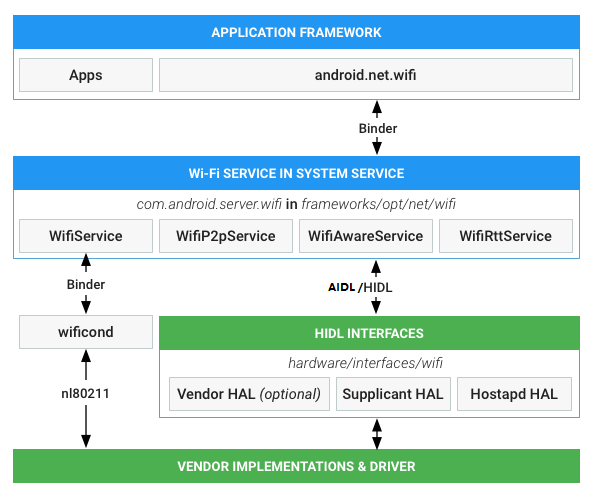Click the Binder label above wificond
The width and height of the screenshot is (600, 500).
86,285
